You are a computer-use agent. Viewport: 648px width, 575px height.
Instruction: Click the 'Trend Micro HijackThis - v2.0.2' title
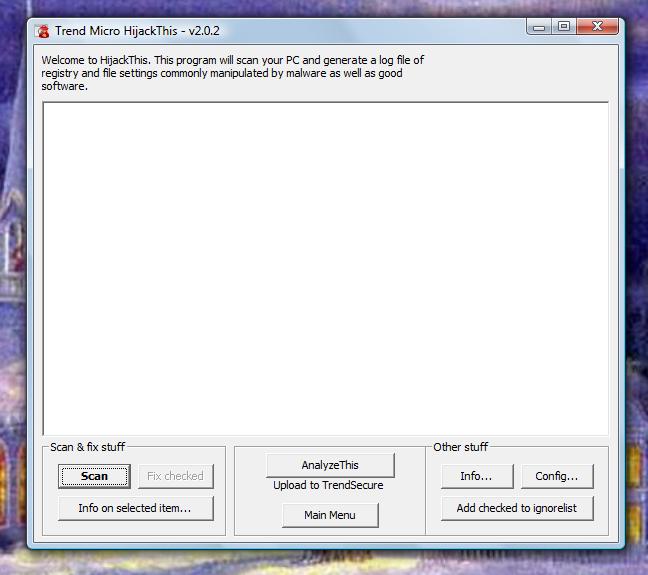click(137, 31)
